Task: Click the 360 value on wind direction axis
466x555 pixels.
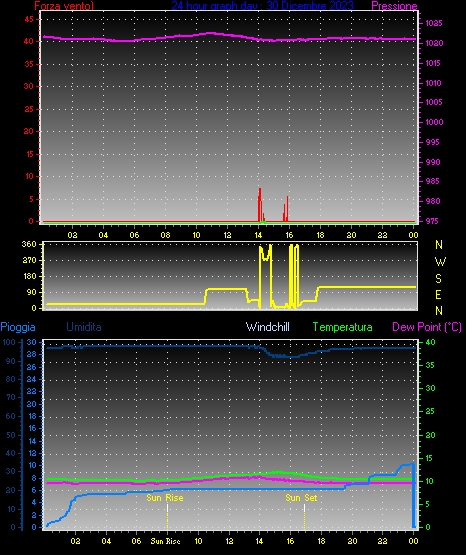Action: pos(29,244)
